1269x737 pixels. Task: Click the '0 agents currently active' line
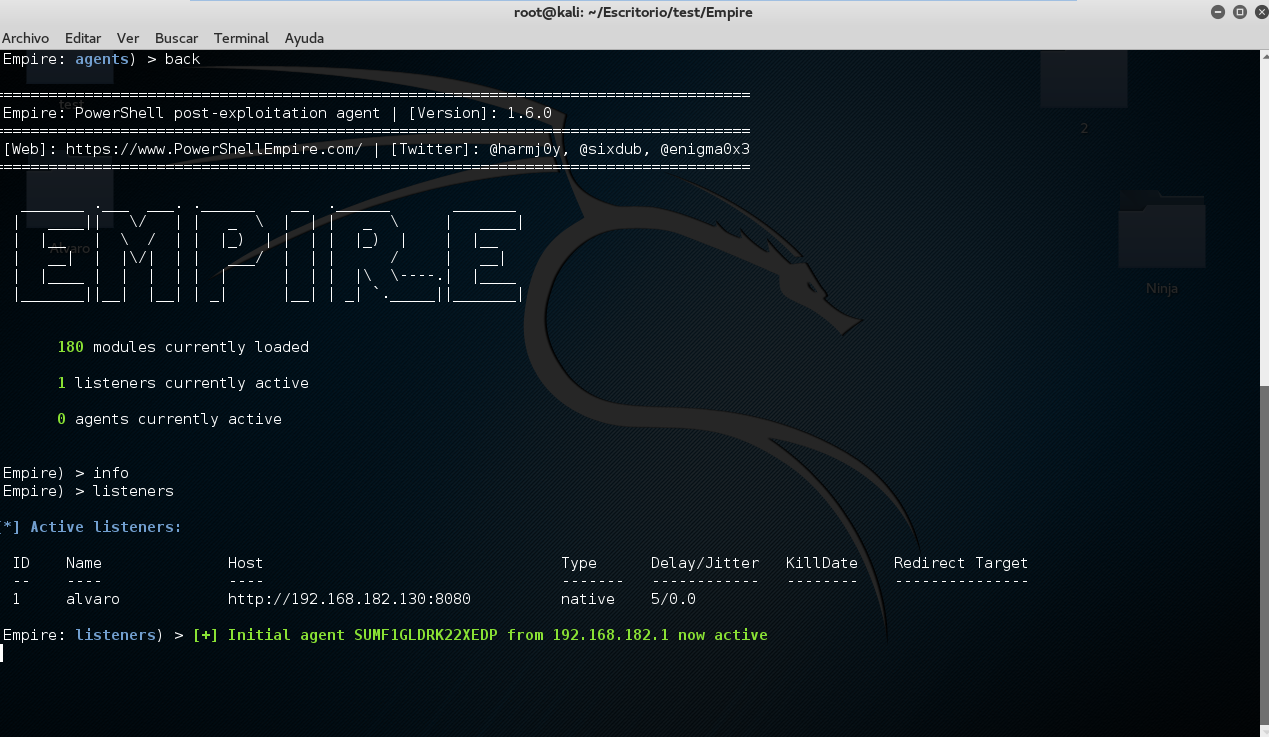coord(169,419)
